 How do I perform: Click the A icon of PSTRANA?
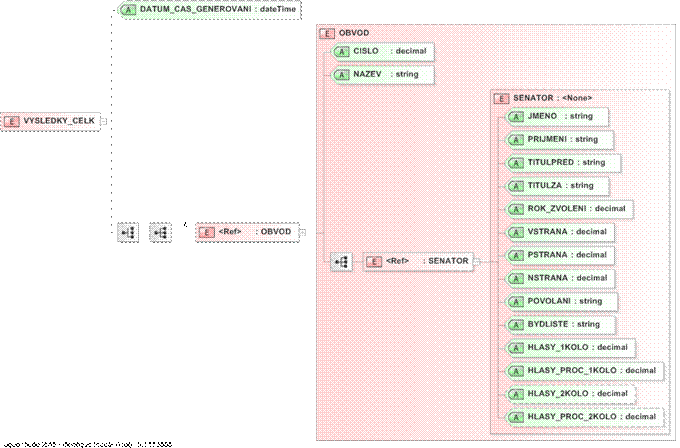point(516,255)
